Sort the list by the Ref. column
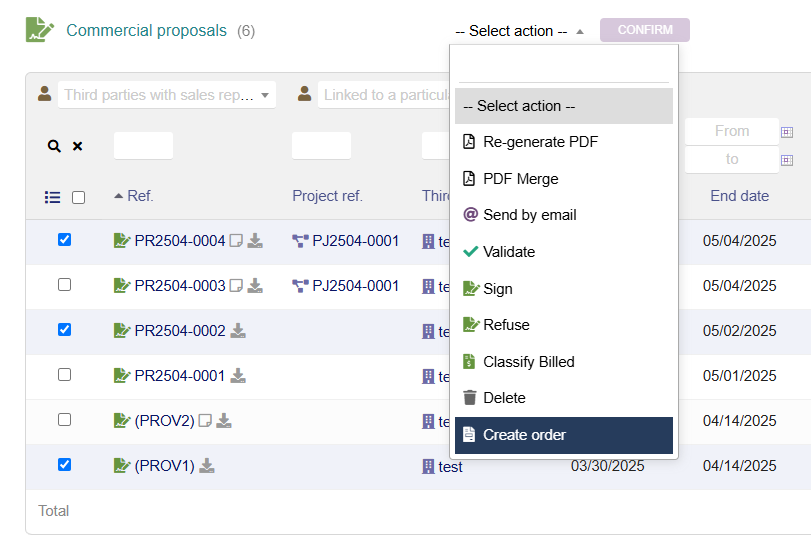This screenshot has height=542, width=811. click(140, 196)
